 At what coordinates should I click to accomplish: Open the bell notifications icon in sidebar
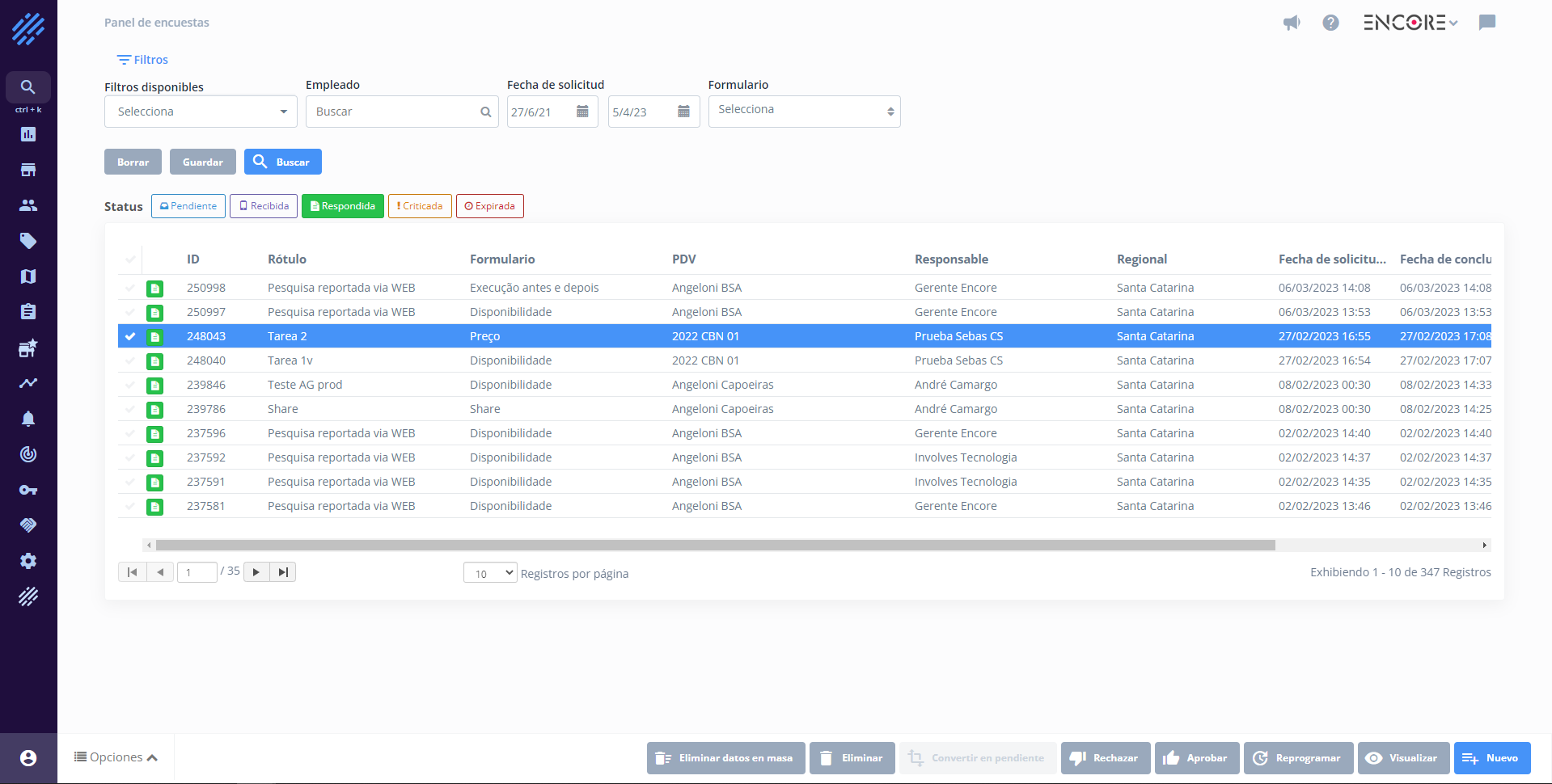[x=28, y=419]
